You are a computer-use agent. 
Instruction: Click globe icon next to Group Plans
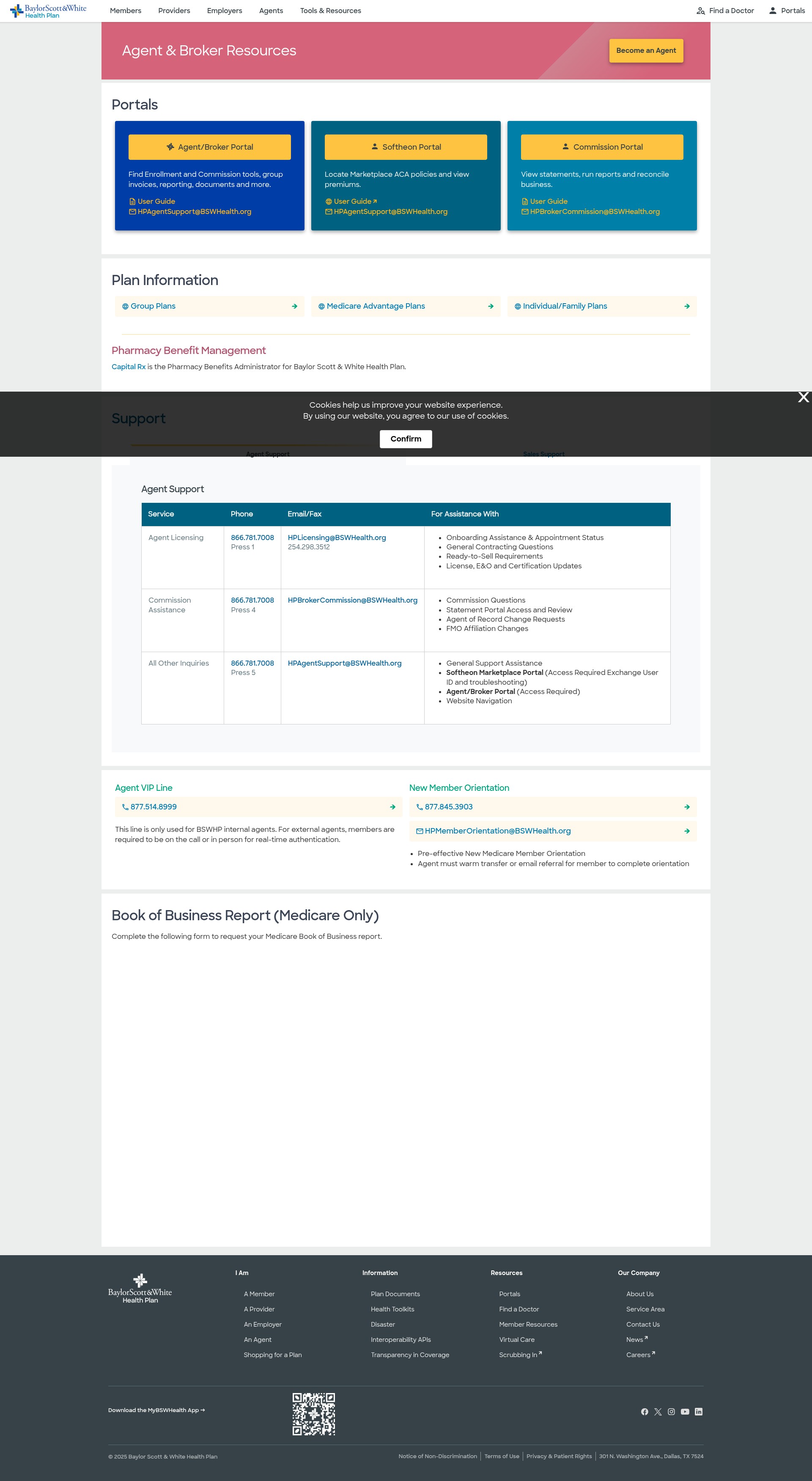[x=125, y=307]
